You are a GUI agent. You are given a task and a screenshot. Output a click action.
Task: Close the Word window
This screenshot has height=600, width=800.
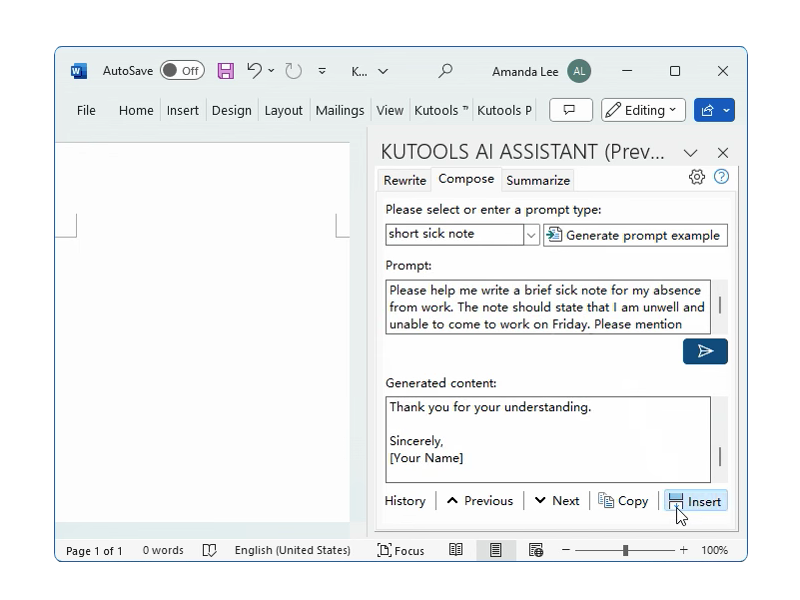(722, 71)
